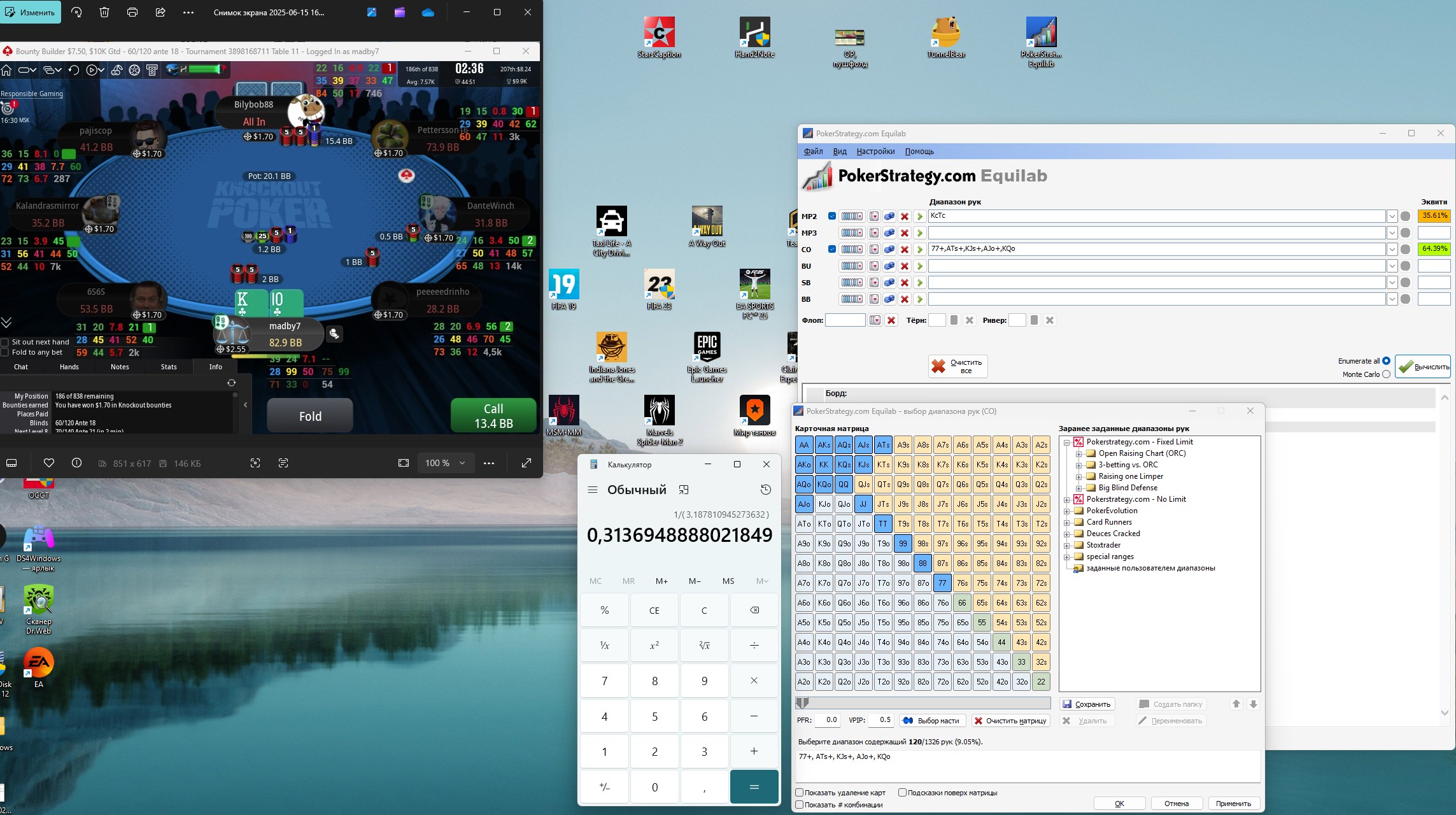Open CO range history dropdown arrow
This screenshot has height=815, width=1456.
point(1392,250)
